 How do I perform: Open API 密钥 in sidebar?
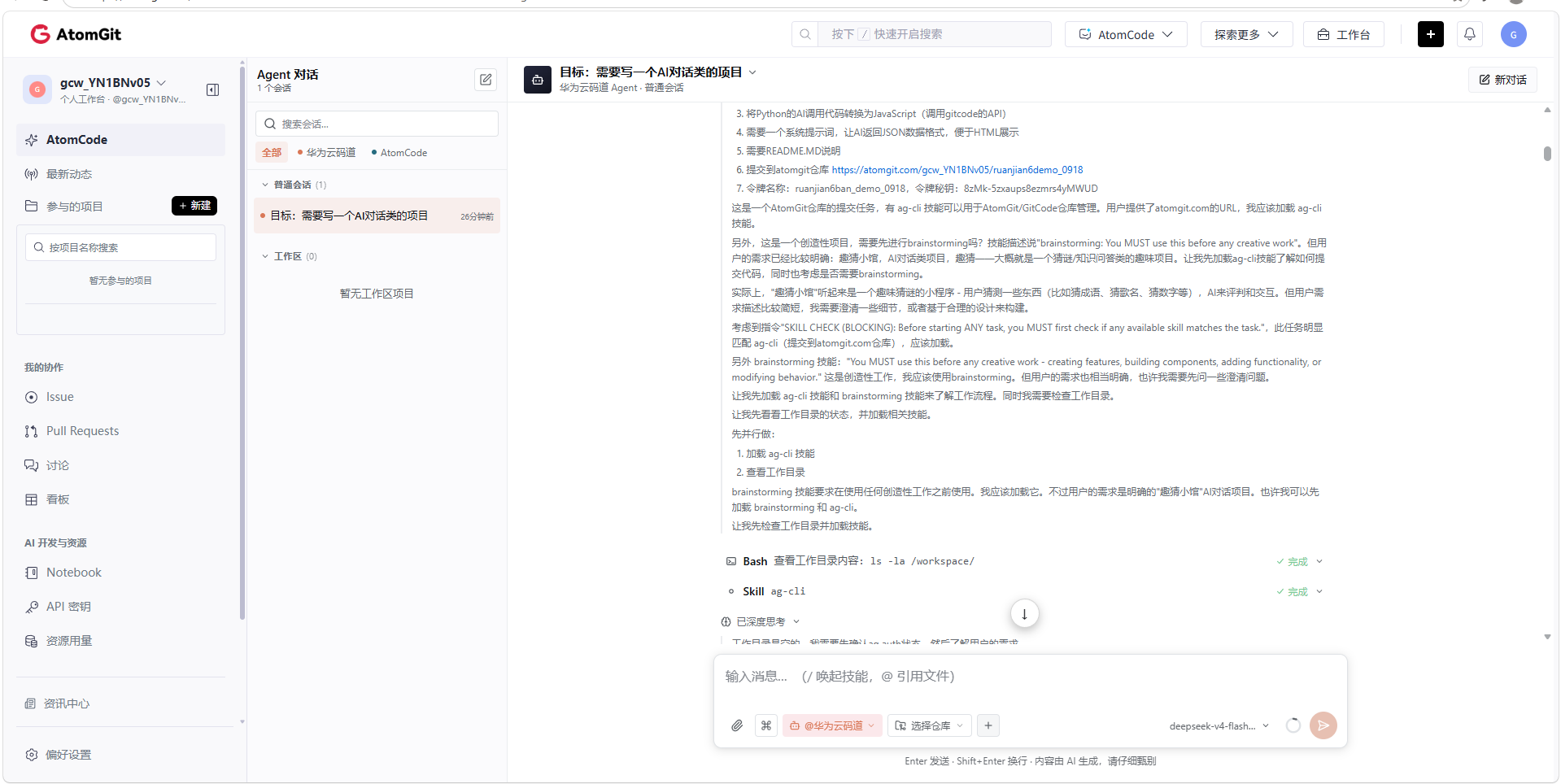coord(68,607)
